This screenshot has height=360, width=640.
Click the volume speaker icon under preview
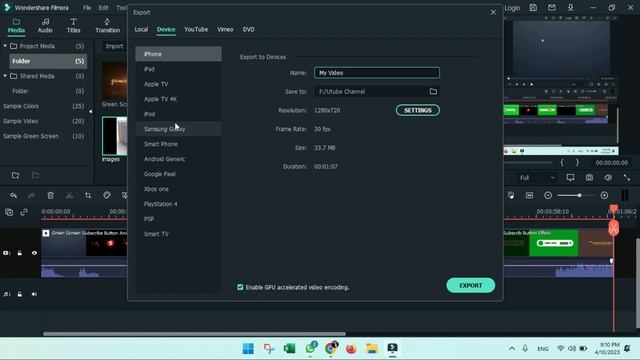tap(608, 178)
